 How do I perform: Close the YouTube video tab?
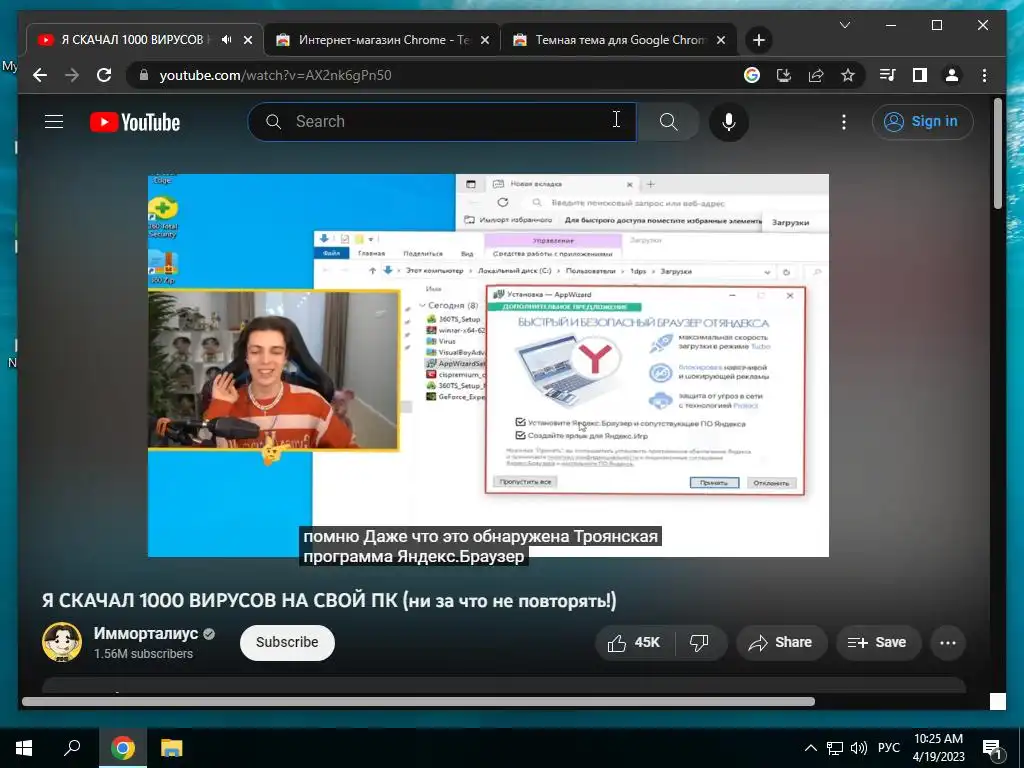coord(248,40)
